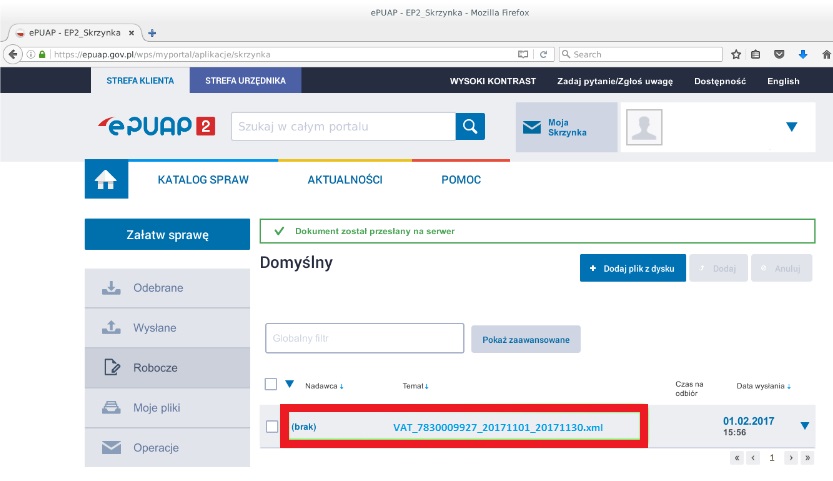Viewport: 833px width, 481px height.
Task: Click the user avatar picture
Action: [x=644, y=127]
